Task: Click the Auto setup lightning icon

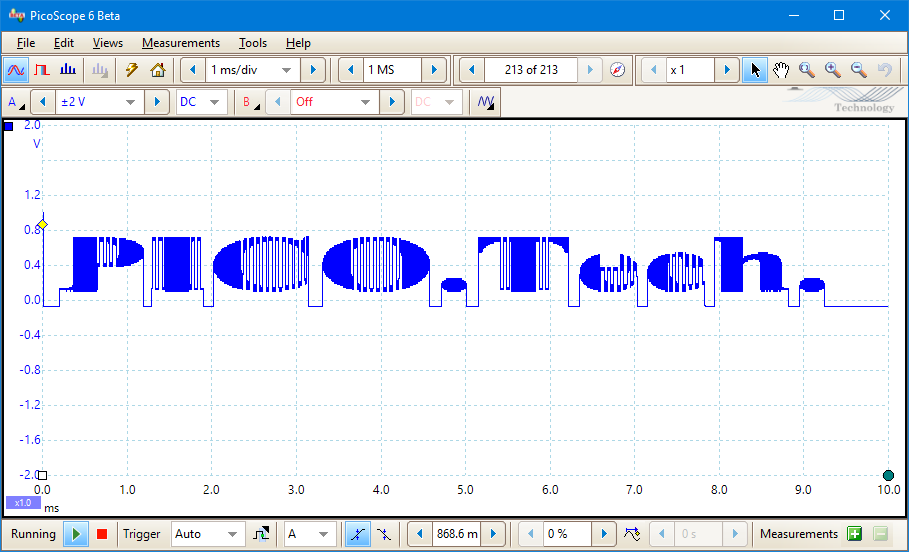Action: click(132, 70)
